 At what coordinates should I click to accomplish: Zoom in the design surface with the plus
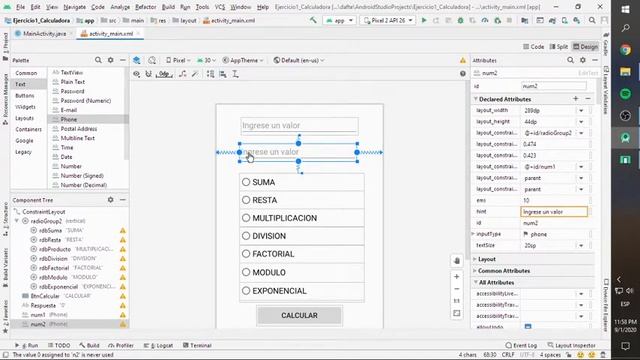click(x=457, y=277)
